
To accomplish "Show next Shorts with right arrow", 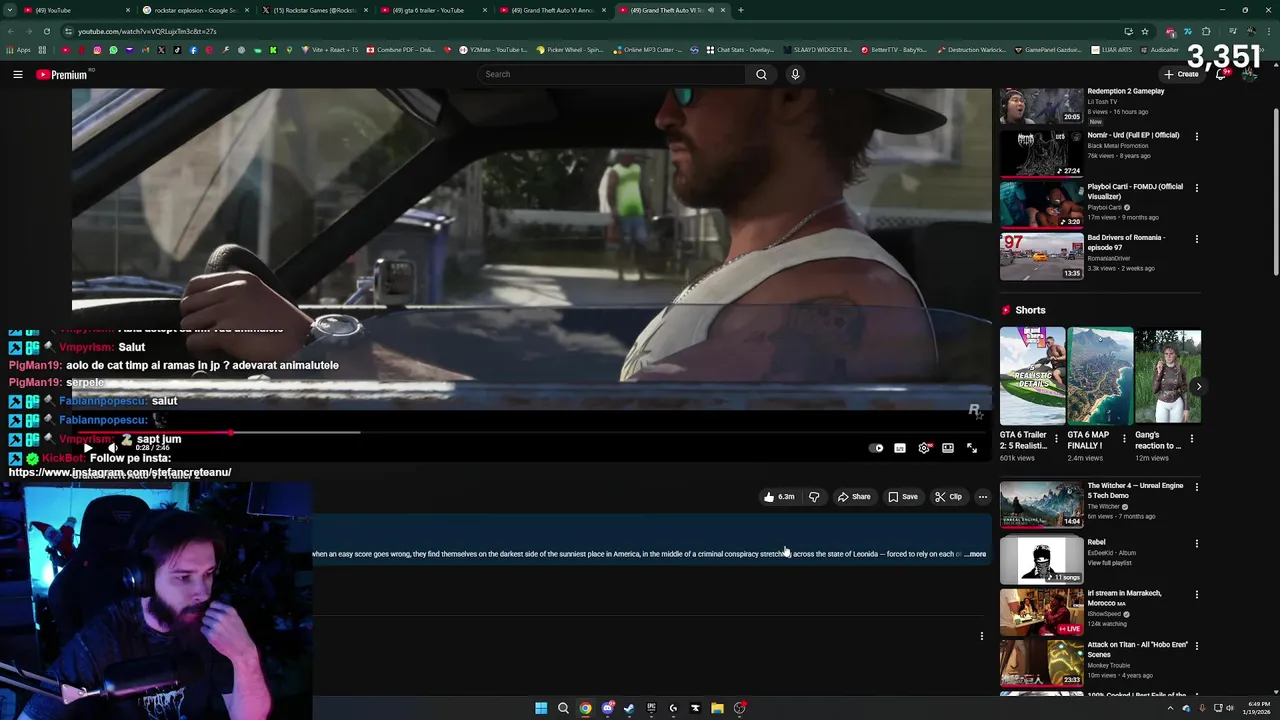I will [x=1198, y=386].
